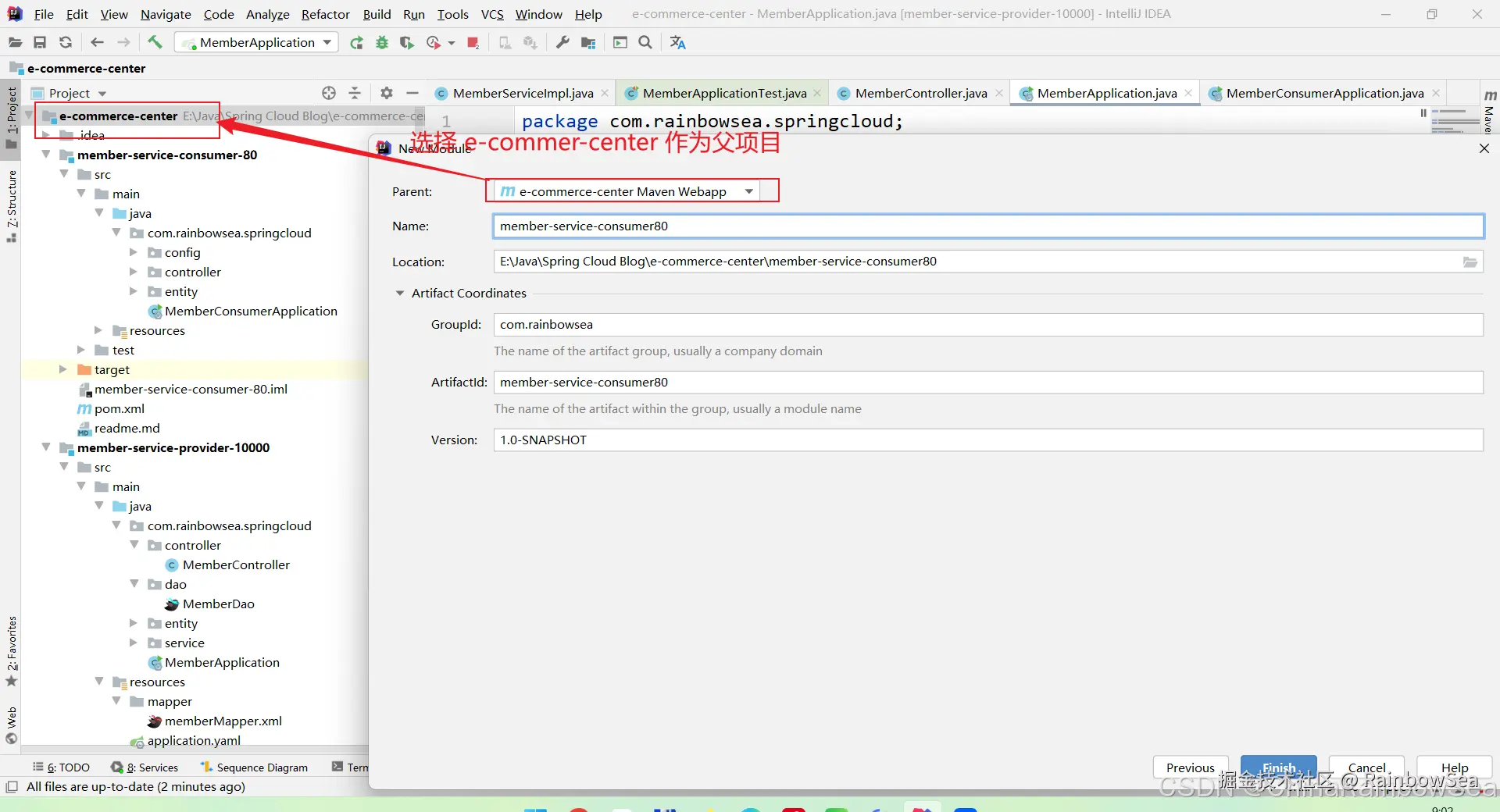Screen dimensions: 1500x812
Task: Collapse all nodes in the Project panel
Action: tap(355, 93)
